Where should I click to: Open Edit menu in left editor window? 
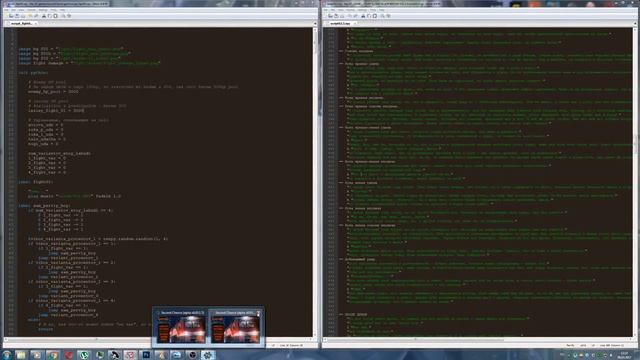[13, 10]
